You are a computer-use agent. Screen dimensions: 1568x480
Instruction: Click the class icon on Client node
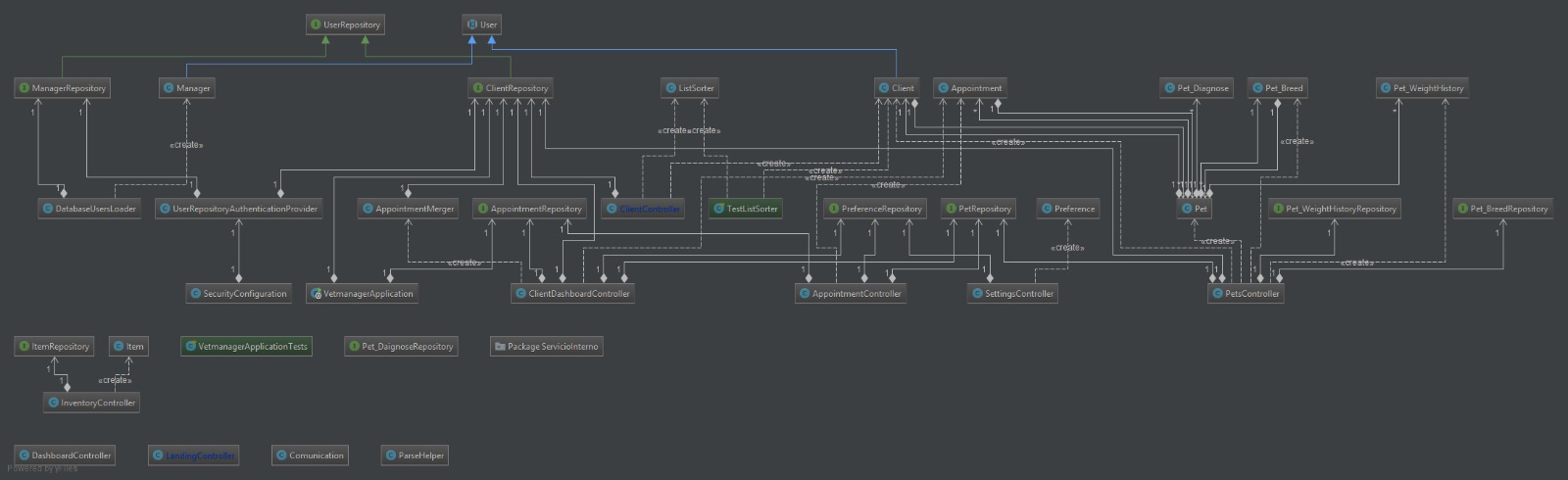tap(883, 88)
